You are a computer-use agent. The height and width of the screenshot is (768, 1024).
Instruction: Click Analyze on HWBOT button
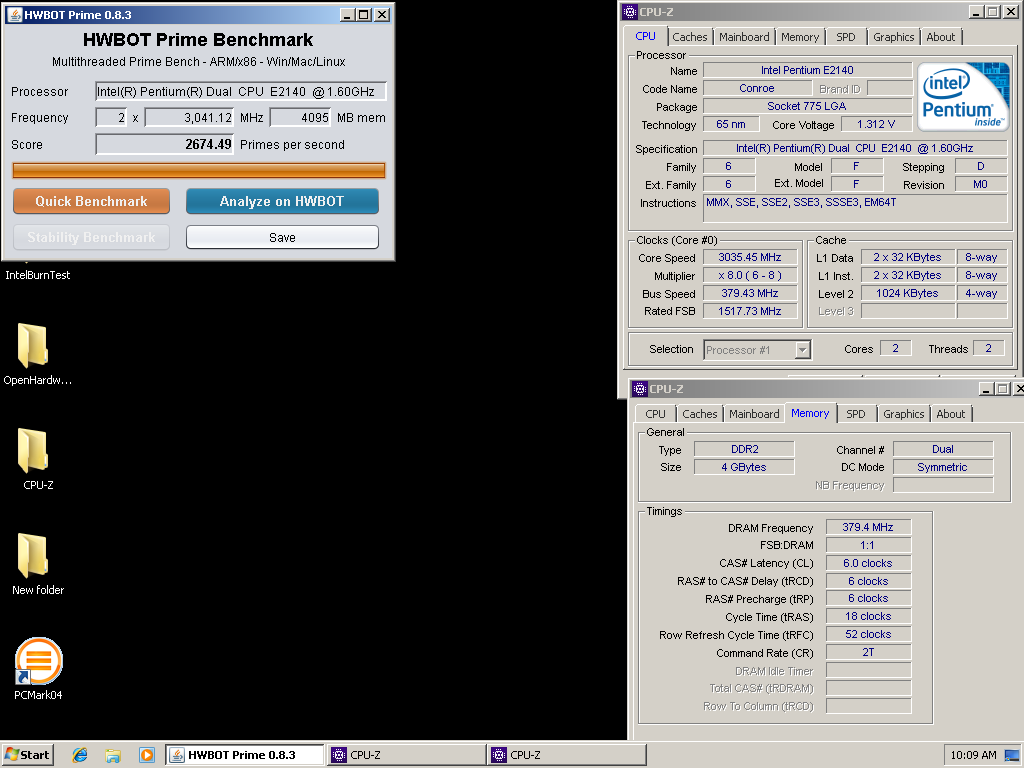point(282,201)
